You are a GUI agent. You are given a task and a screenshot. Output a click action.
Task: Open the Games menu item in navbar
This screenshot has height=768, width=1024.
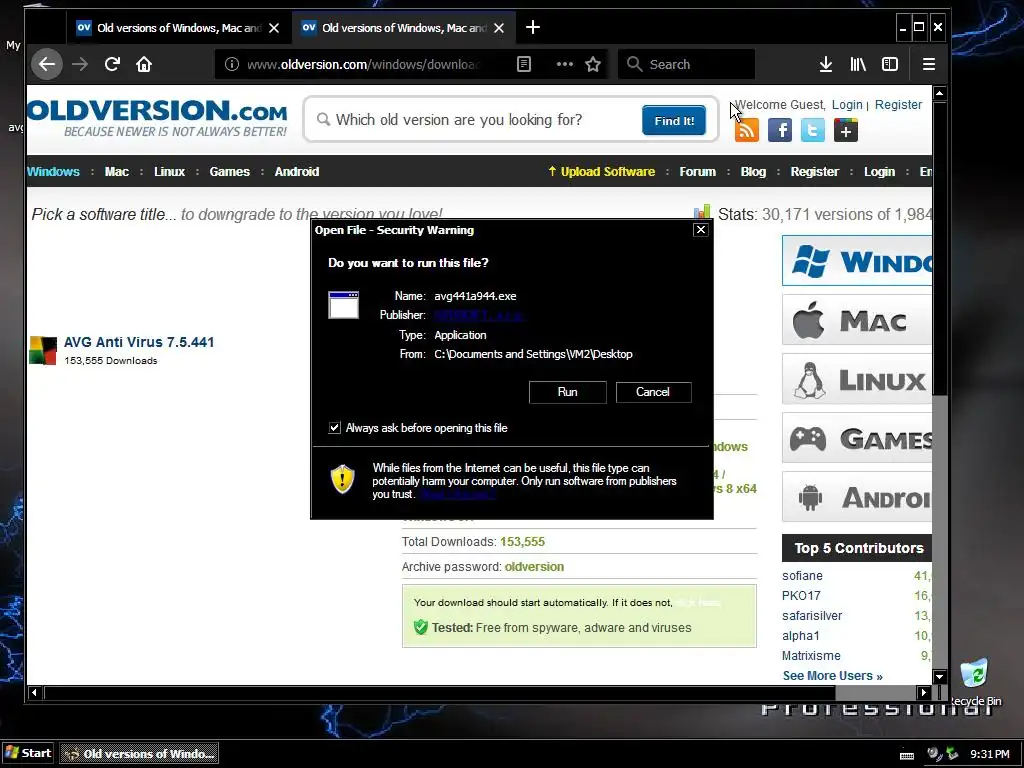[230, 172]
